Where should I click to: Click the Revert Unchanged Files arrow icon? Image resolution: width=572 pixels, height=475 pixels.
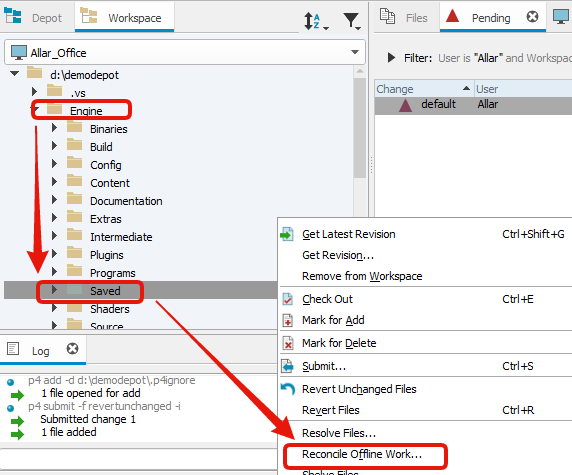pos(288,389)
